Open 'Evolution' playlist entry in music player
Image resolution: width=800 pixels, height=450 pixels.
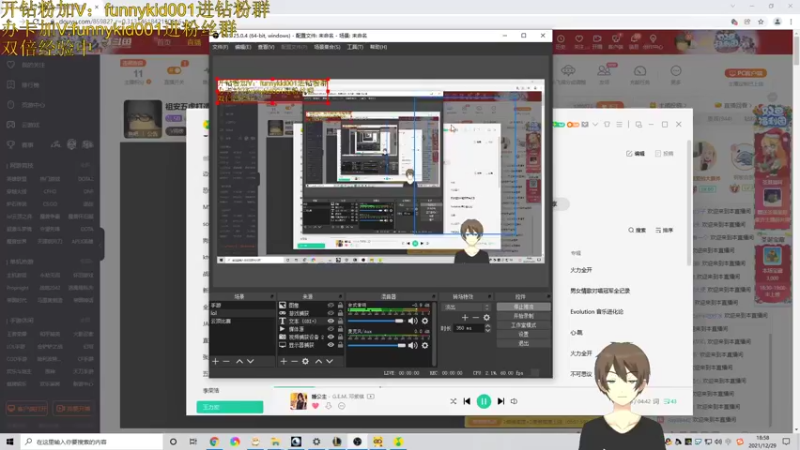pos(597,312)
